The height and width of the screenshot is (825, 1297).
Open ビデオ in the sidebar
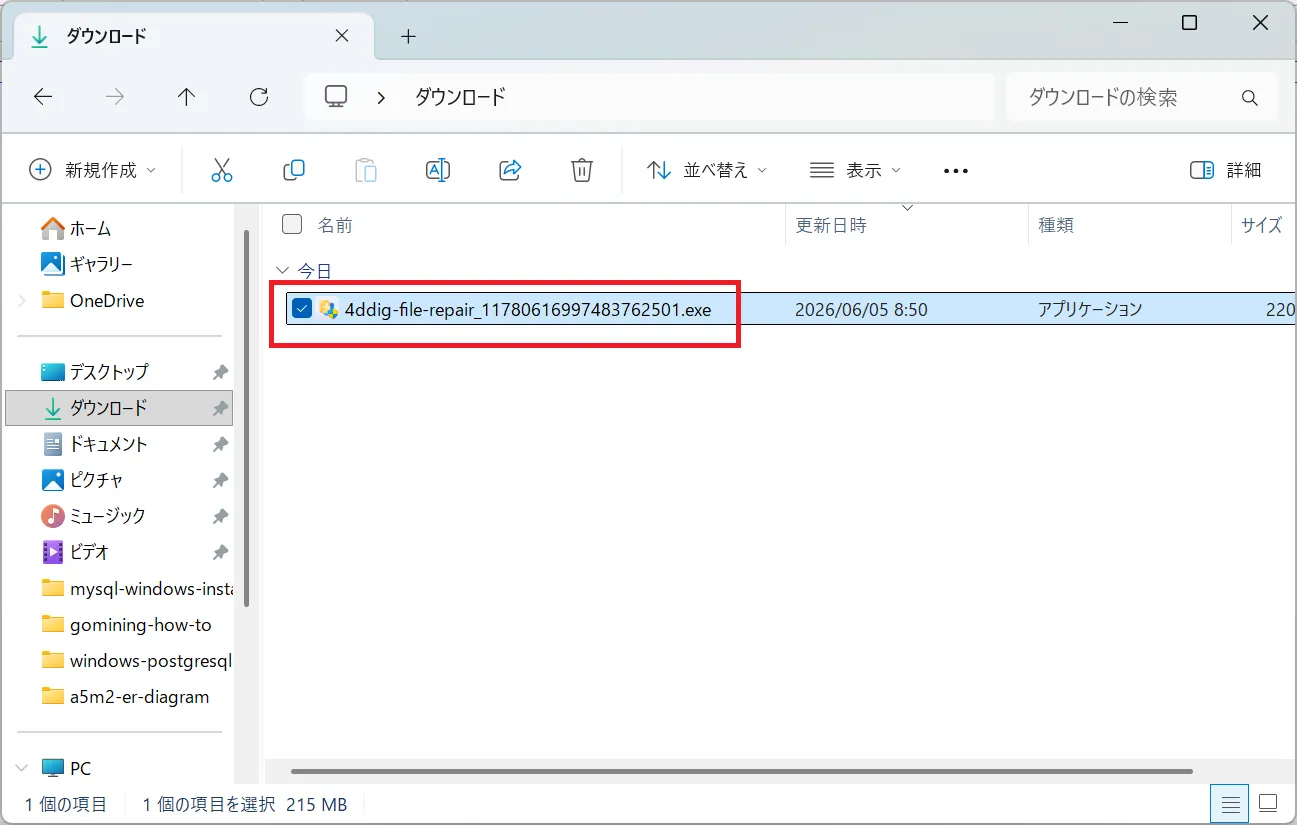pos(89,552)
